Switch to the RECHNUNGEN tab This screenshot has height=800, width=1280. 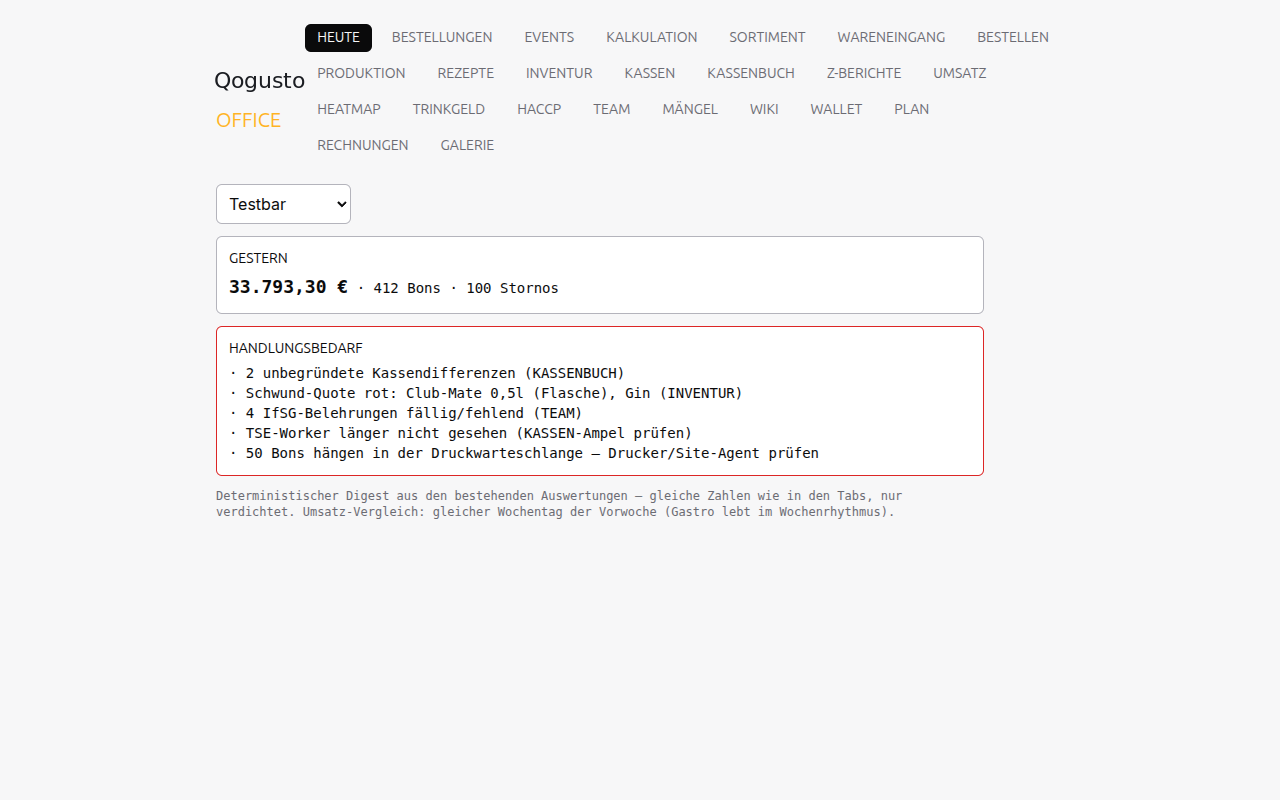point(363,145)
